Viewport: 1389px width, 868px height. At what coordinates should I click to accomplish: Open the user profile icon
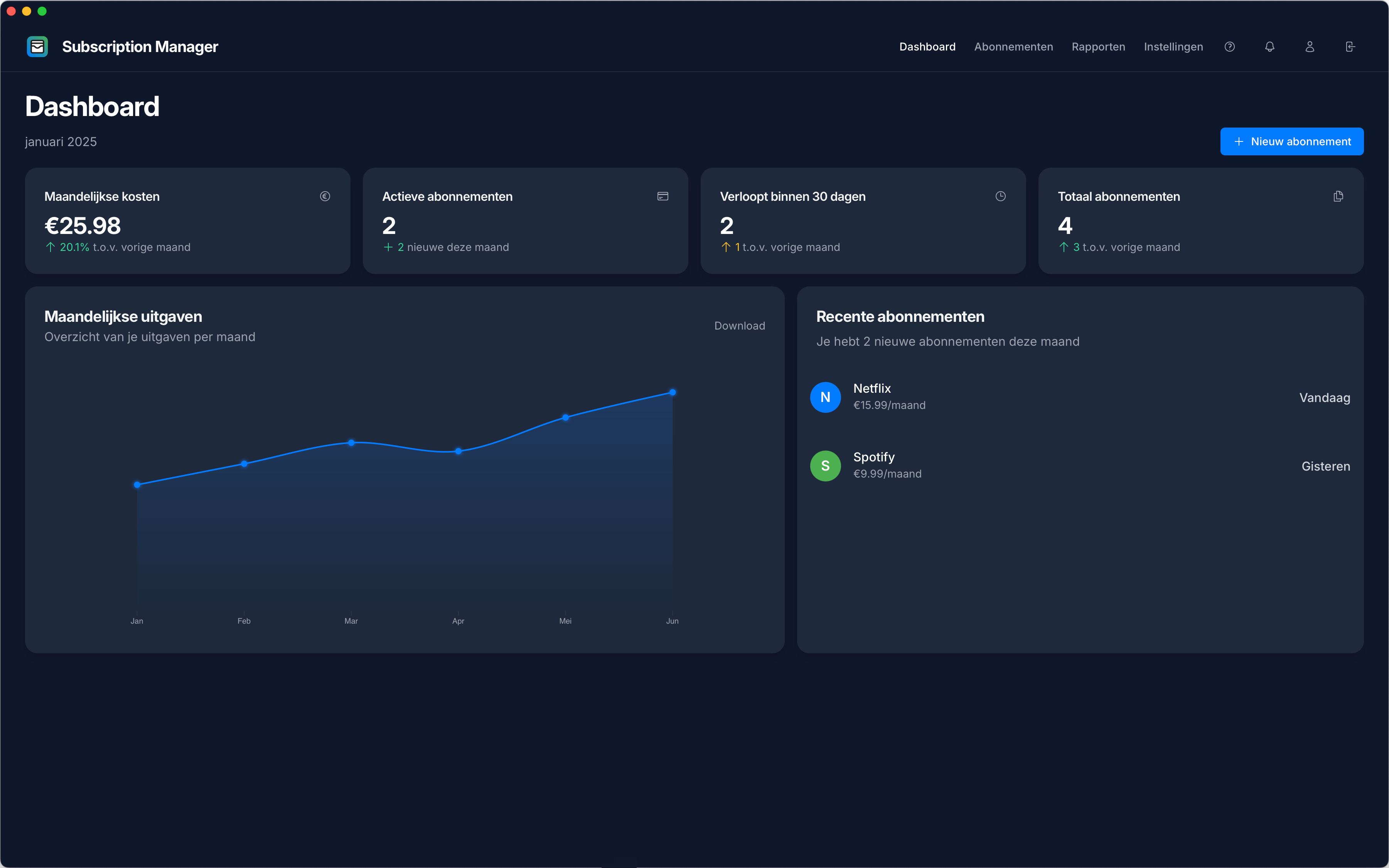pyautogui.click(x=1310, y=47)
